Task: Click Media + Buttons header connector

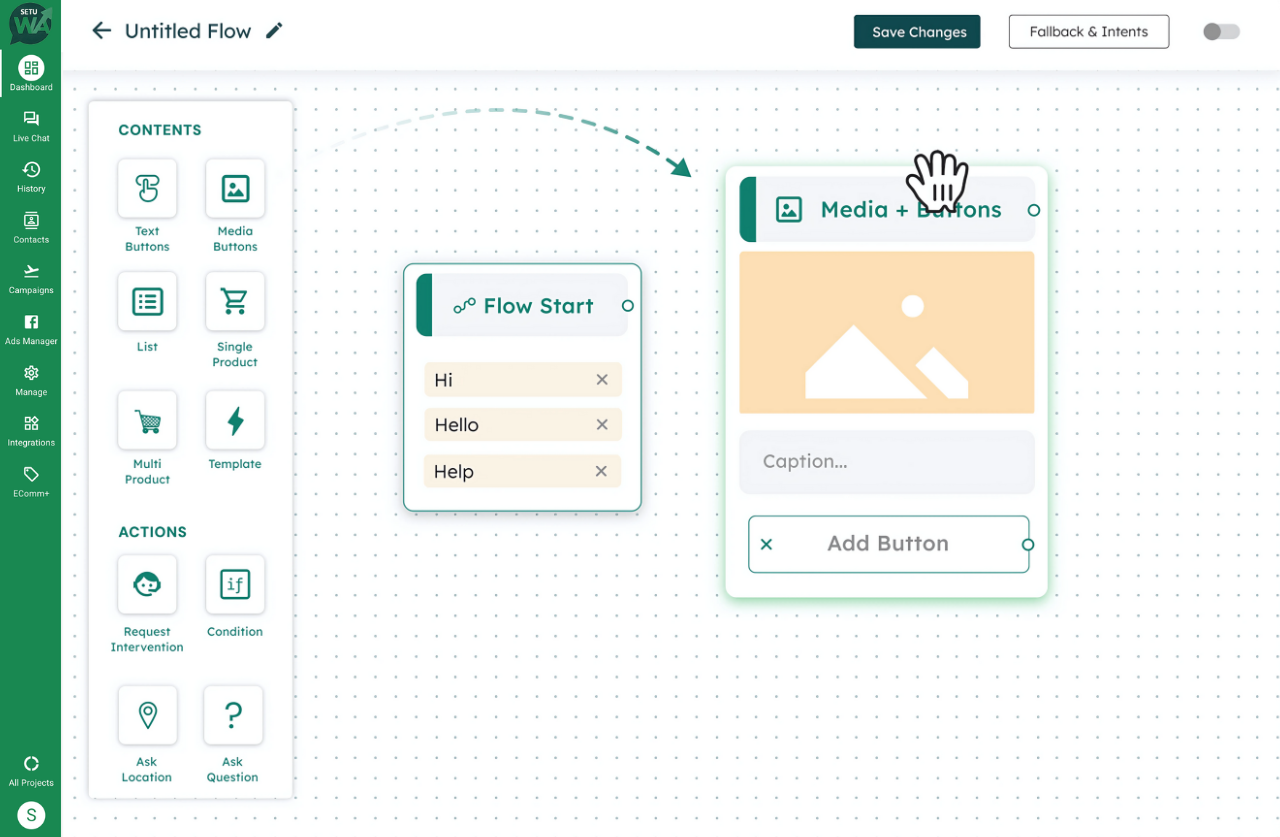Action: 1034,210
